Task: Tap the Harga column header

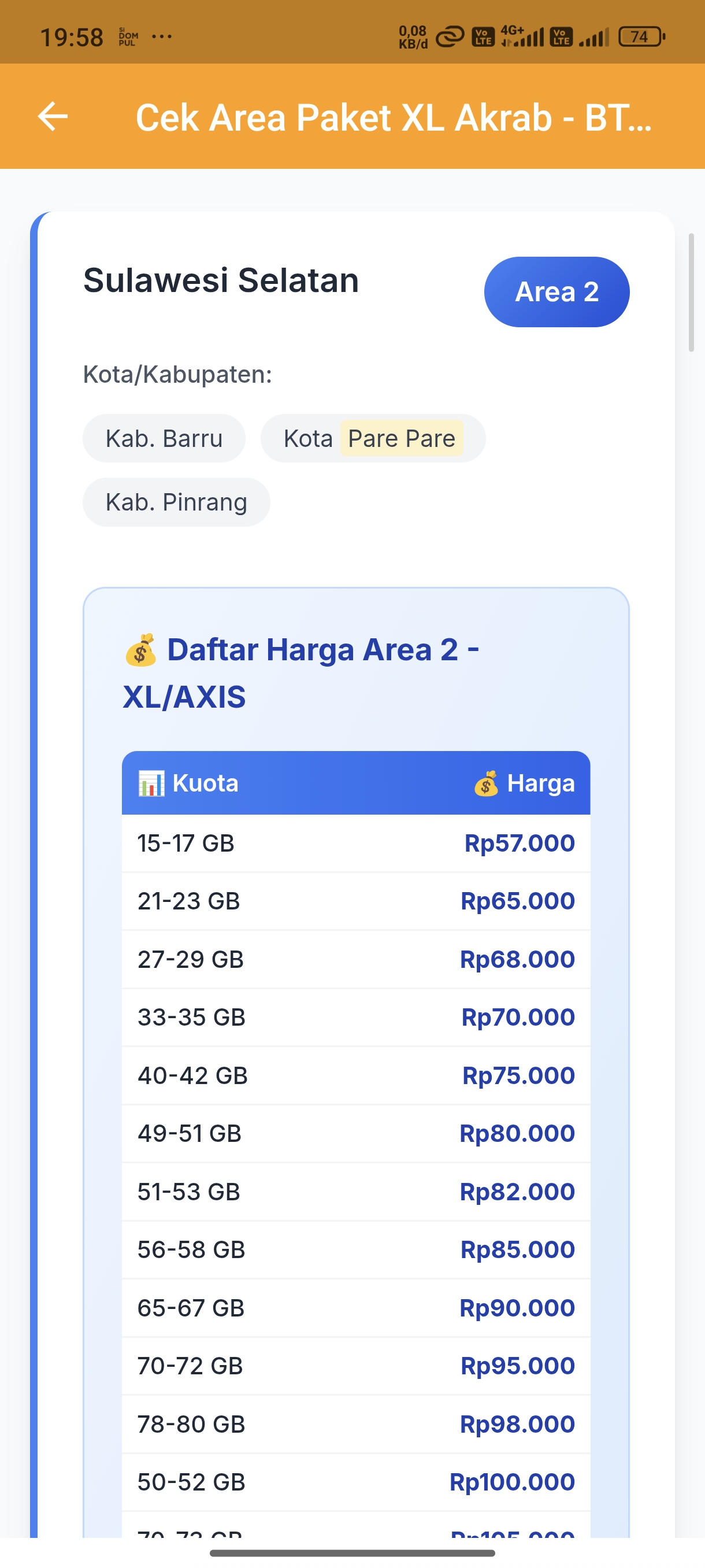Action: (x=540, y=783)
